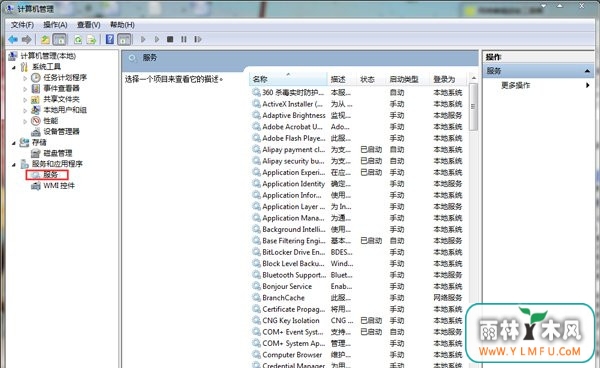
Task: Click the Forward arrow toolbar icon
Action: (27, 39)
